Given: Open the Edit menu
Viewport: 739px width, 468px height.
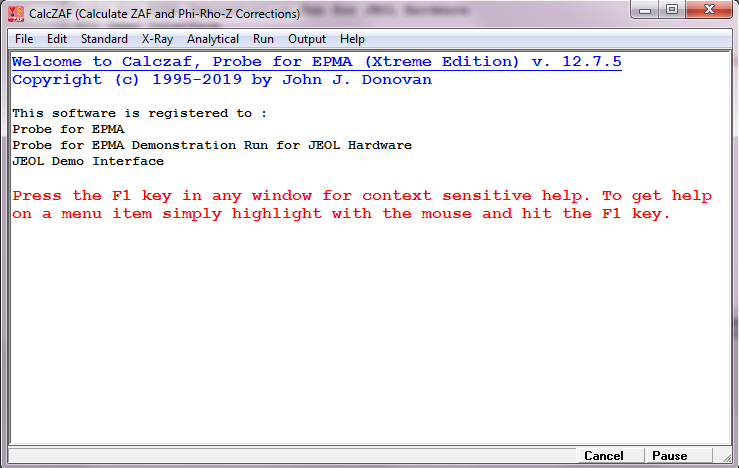Looking at the screenshot, I should 57,39.
